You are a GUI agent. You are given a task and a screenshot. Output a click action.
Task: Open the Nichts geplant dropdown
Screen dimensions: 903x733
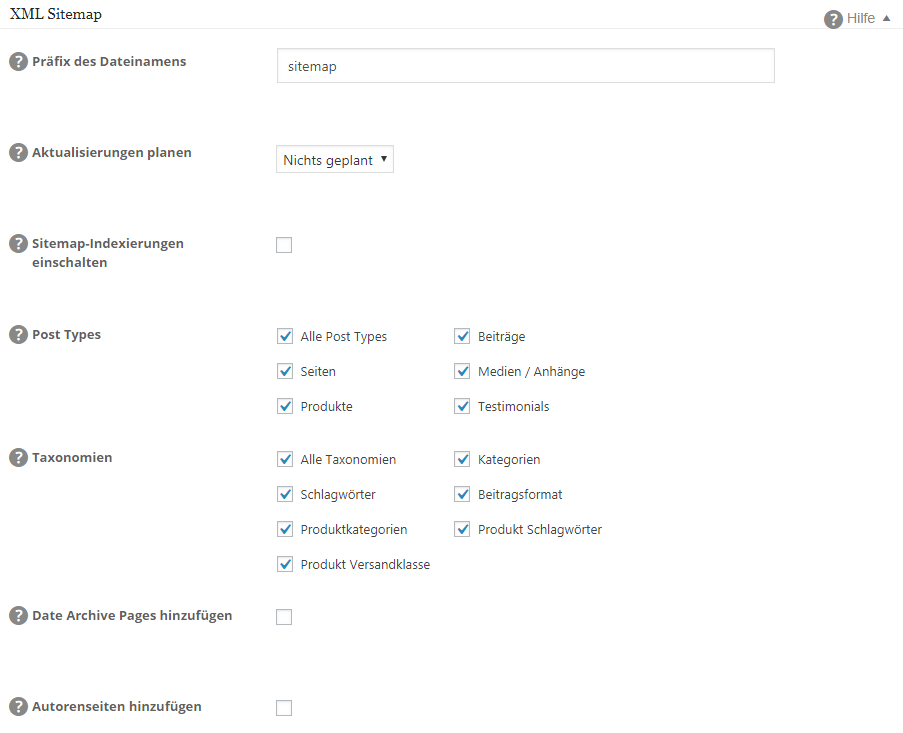pos(335,160)
